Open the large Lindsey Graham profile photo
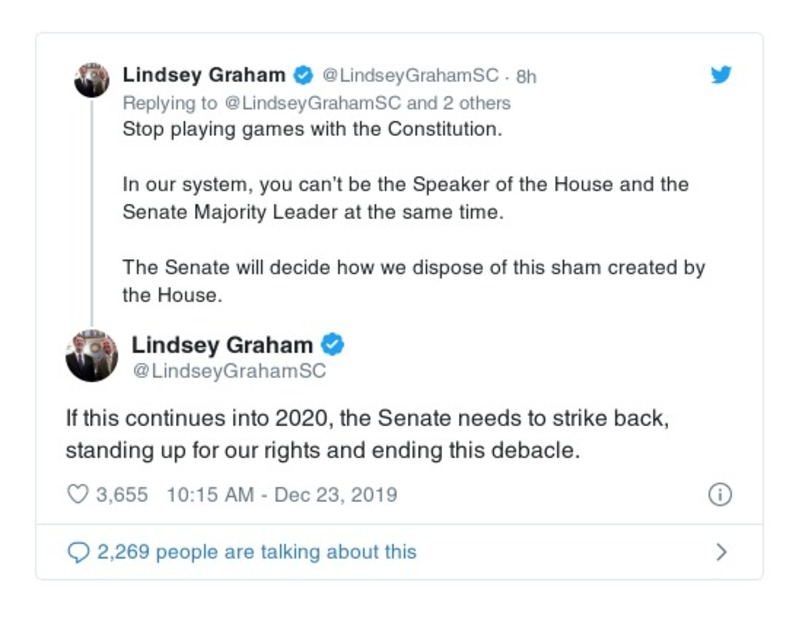The image size is (799, 630). point(92,356)
